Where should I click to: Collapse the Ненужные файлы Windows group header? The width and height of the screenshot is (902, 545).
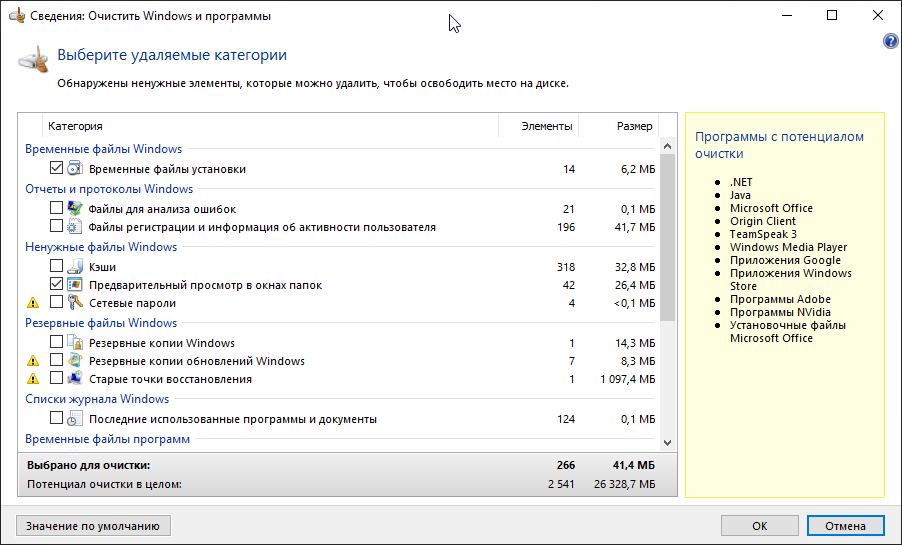(100, 247)
